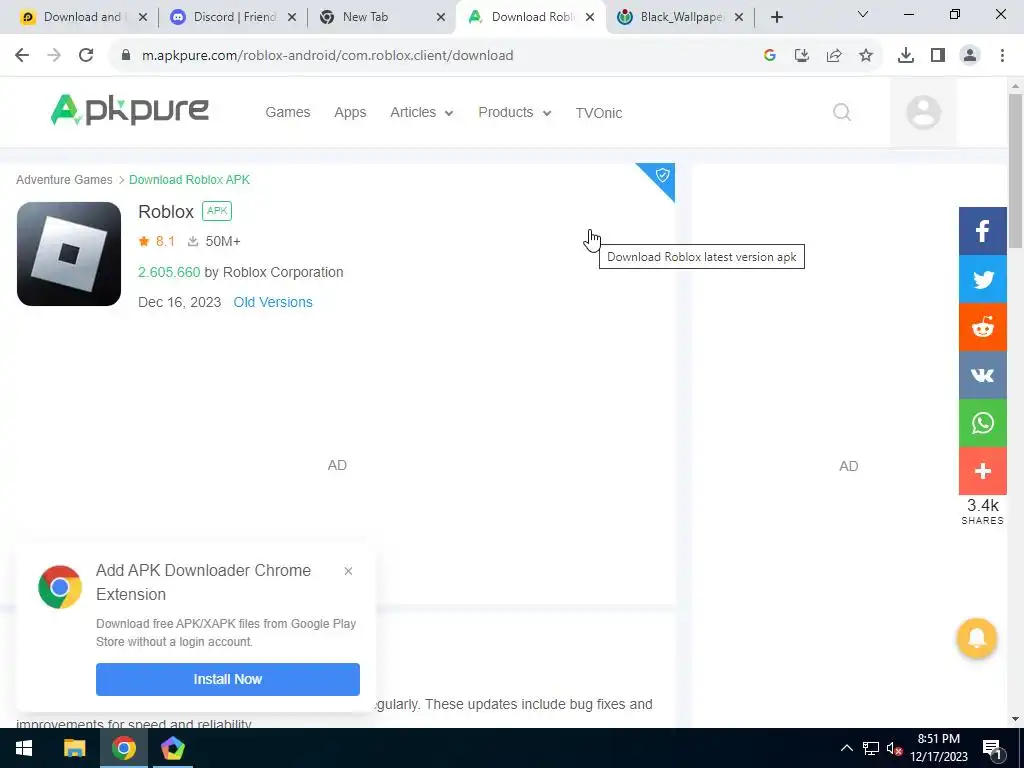1024x768 pixels.
Task: Click the install app icon in address bar
Action: [801, 56]
